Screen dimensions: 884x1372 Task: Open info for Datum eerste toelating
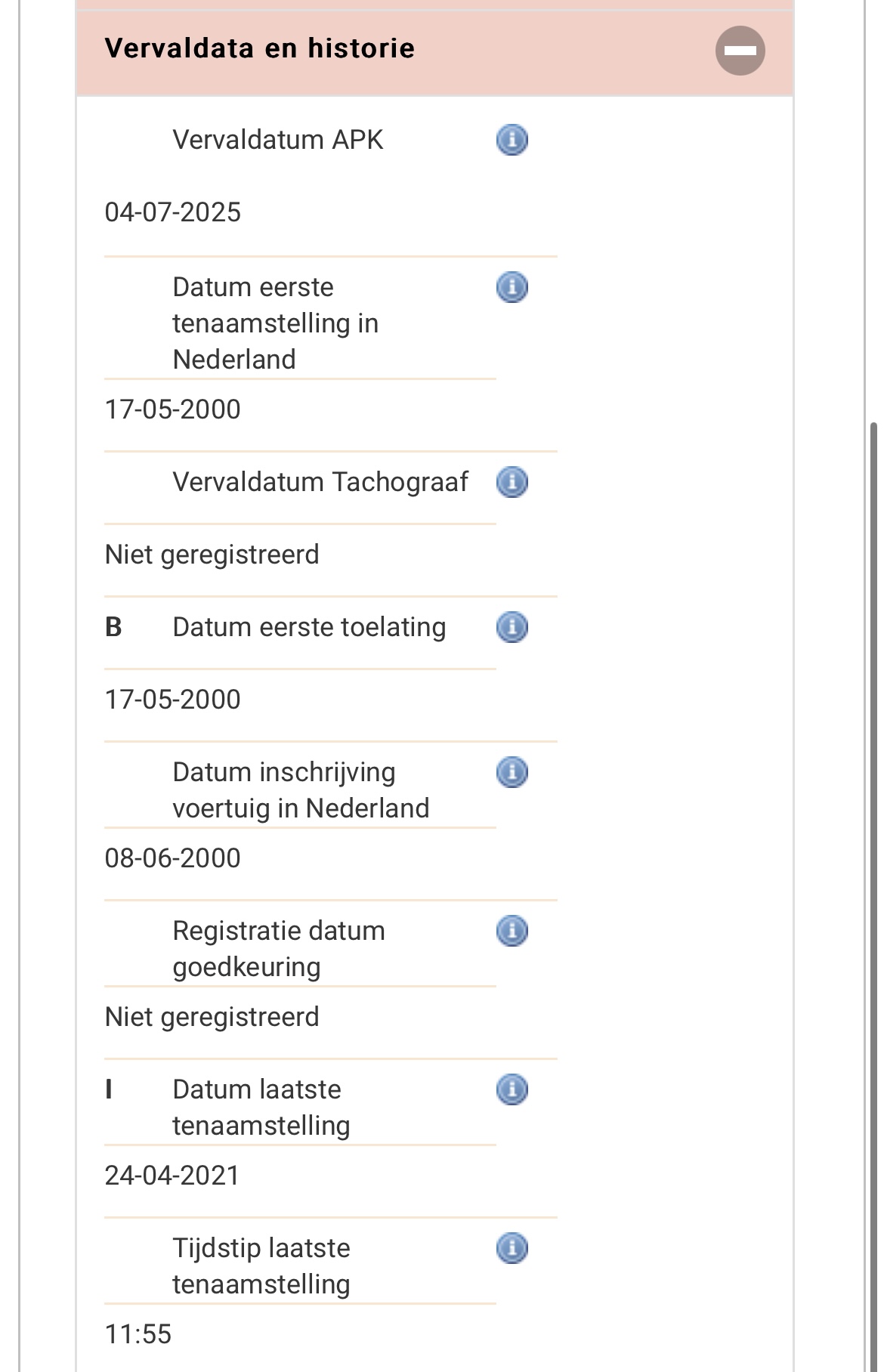point(512,628)
